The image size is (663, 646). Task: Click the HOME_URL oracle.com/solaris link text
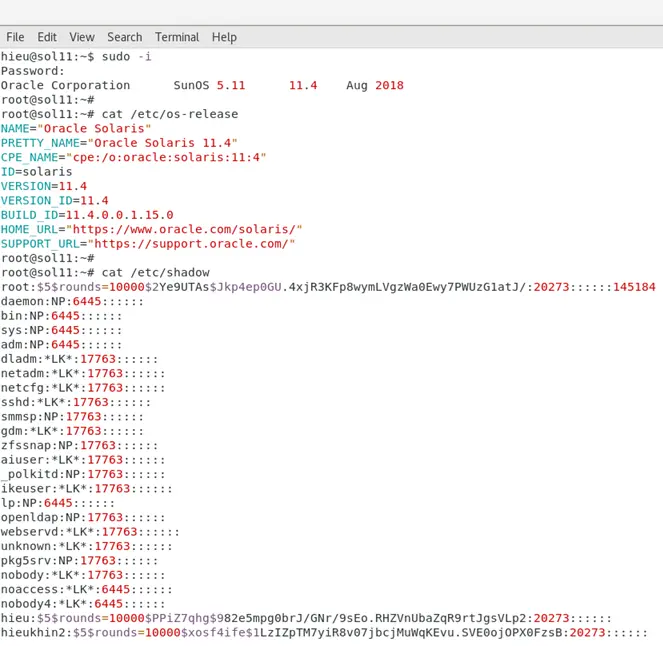coord(184,229)
